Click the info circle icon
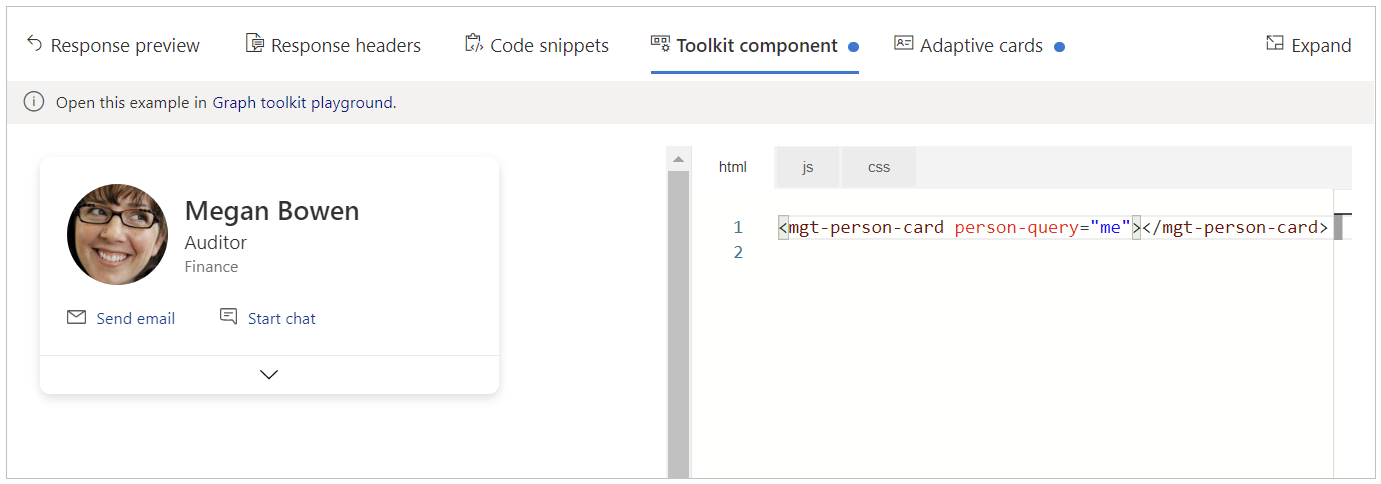 pyautogui.click(x=34, y=102)
